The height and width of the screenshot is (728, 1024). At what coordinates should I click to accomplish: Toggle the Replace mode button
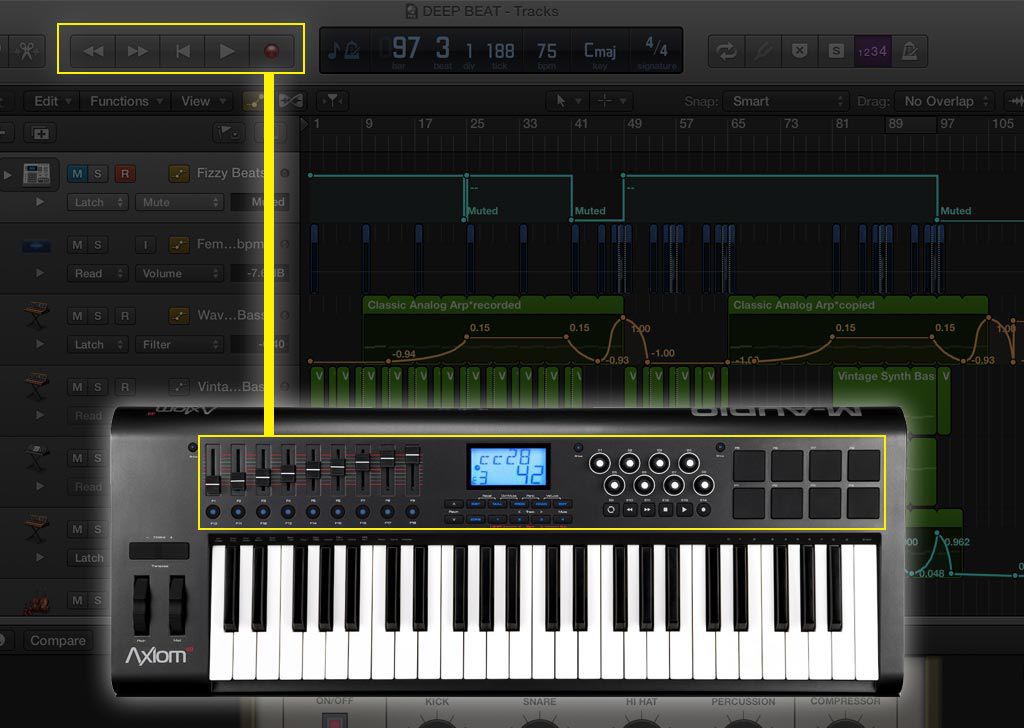799,51
